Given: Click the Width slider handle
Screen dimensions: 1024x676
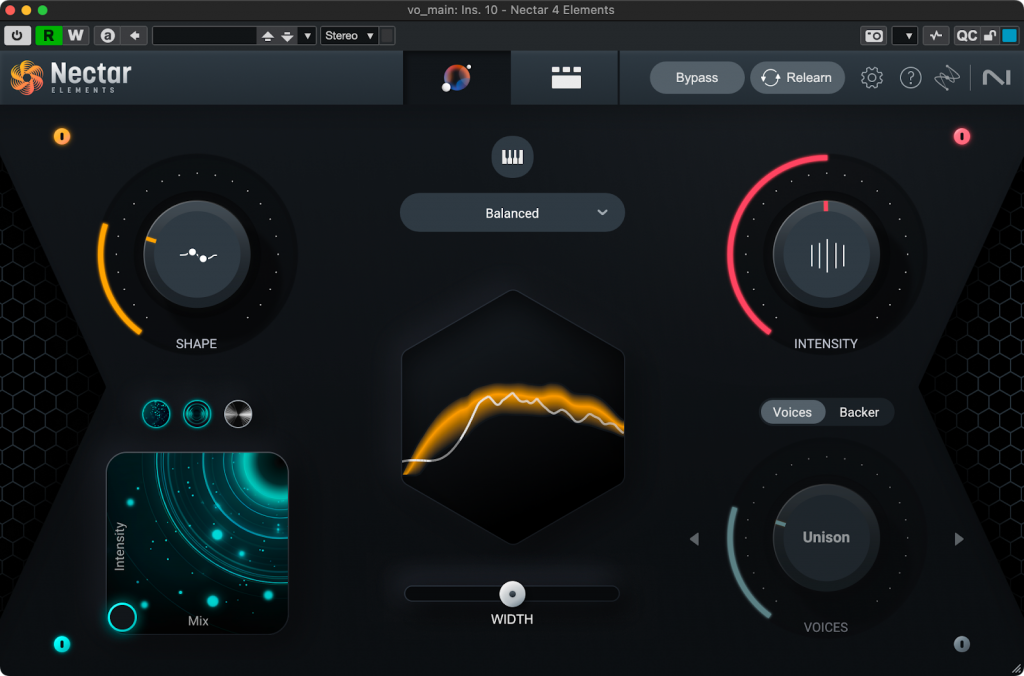Looking at the screenshot, I should pyautogui.click(x=512, y=593).
